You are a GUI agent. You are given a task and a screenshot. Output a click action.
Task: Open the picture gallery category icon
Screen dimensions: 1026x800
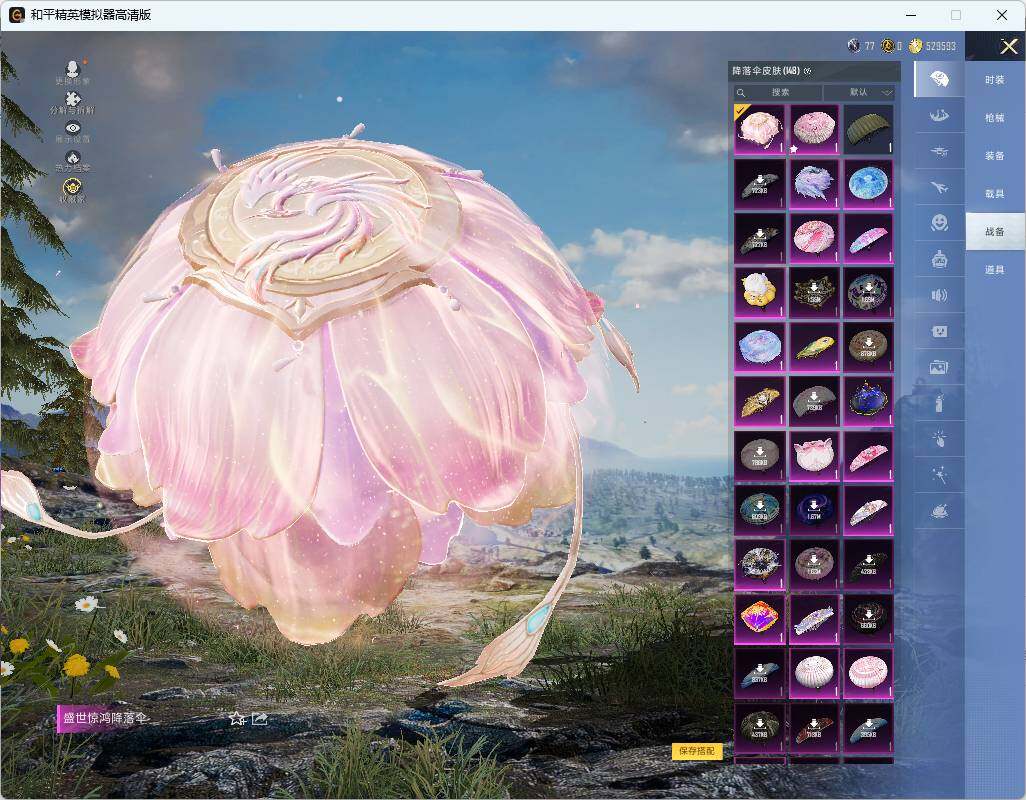click(x=939, y=368)
